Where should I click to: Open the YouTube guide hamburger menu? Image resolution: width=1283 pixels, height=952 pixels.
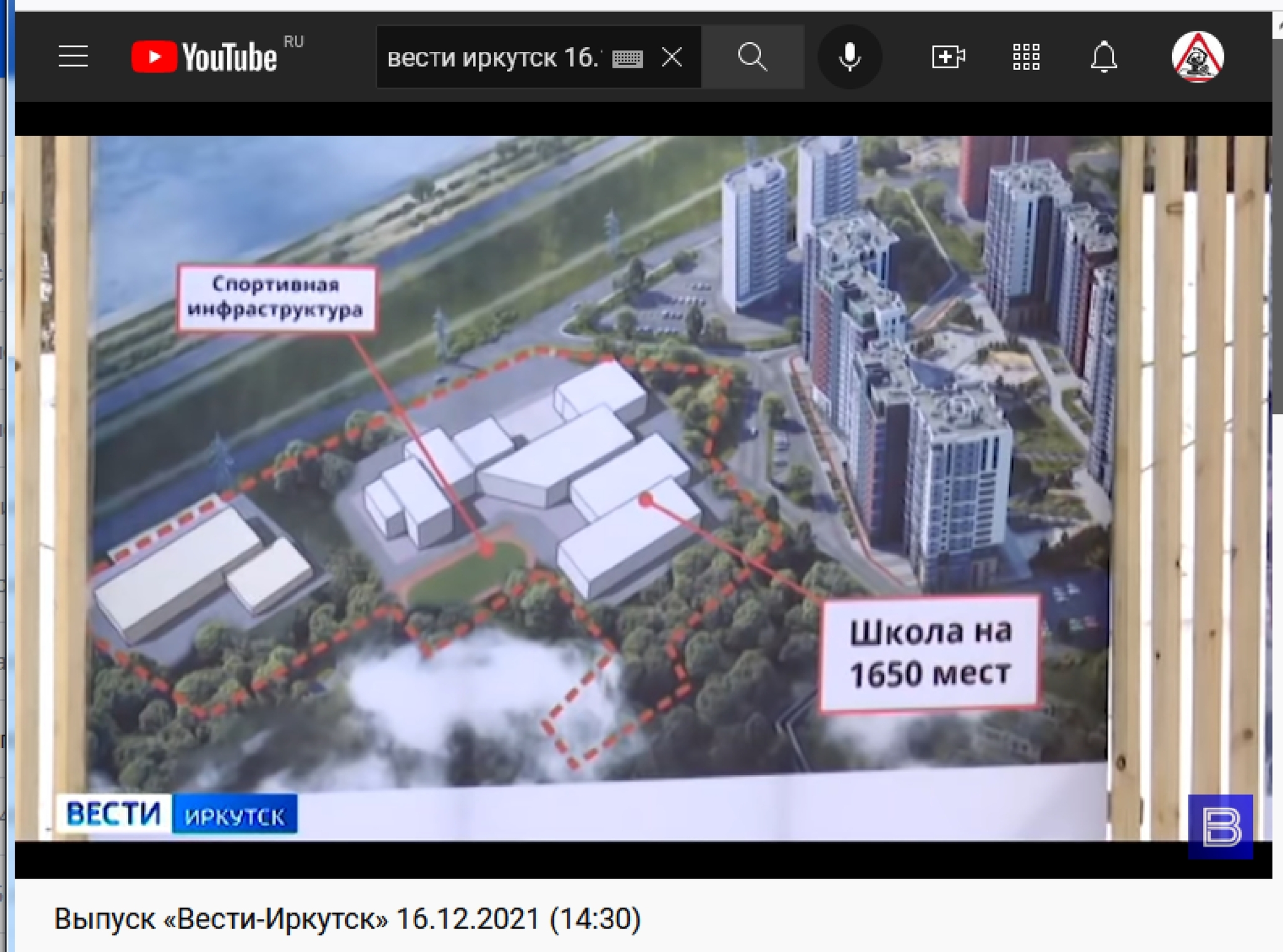click(x=73, y=56)
